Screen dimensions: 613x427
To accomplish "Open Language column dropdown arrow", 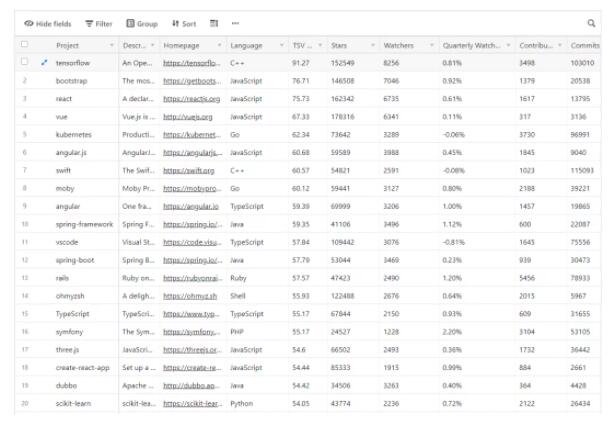I will tap(281, 45).
